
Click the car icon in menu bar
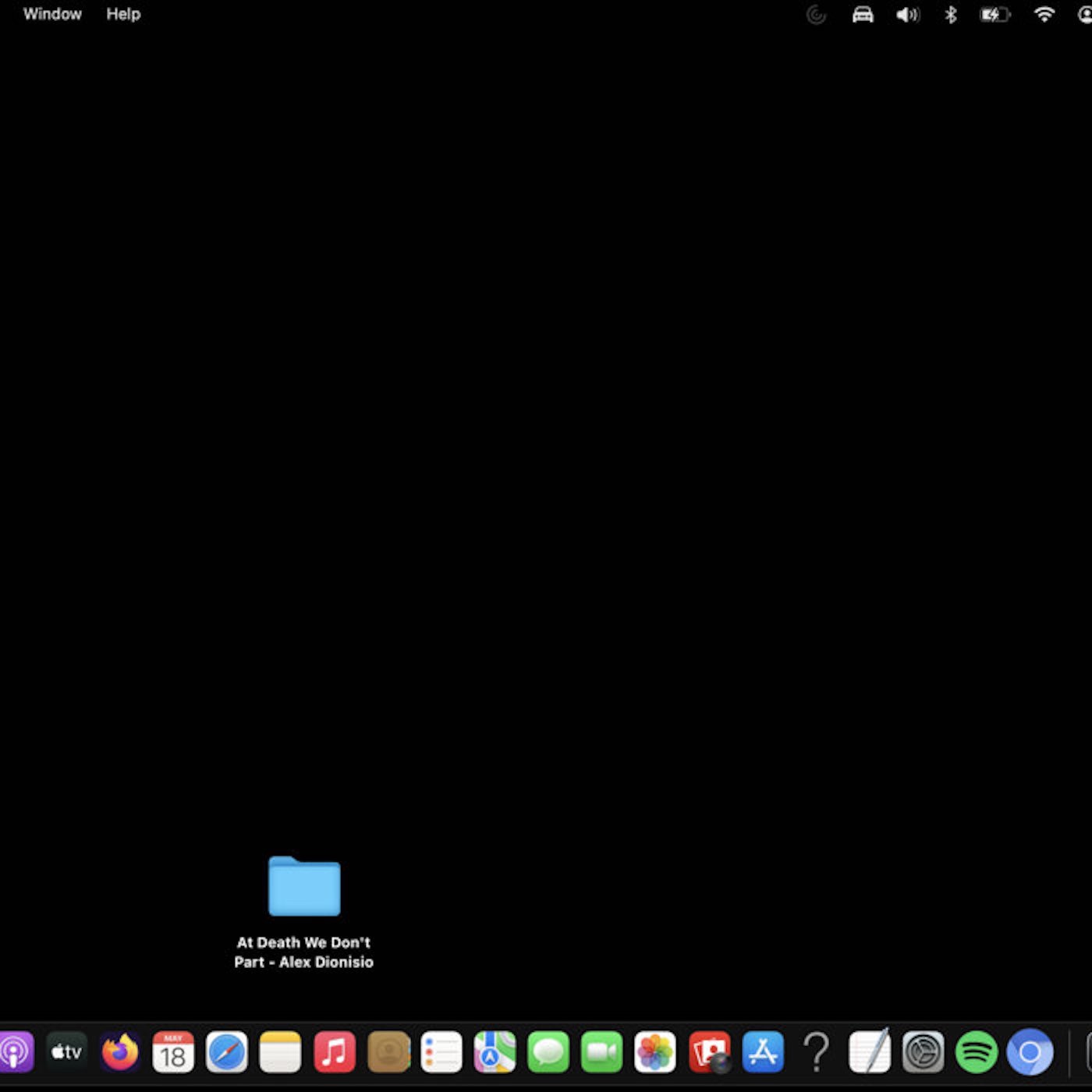pyautogui.click(x=863, y=14)
